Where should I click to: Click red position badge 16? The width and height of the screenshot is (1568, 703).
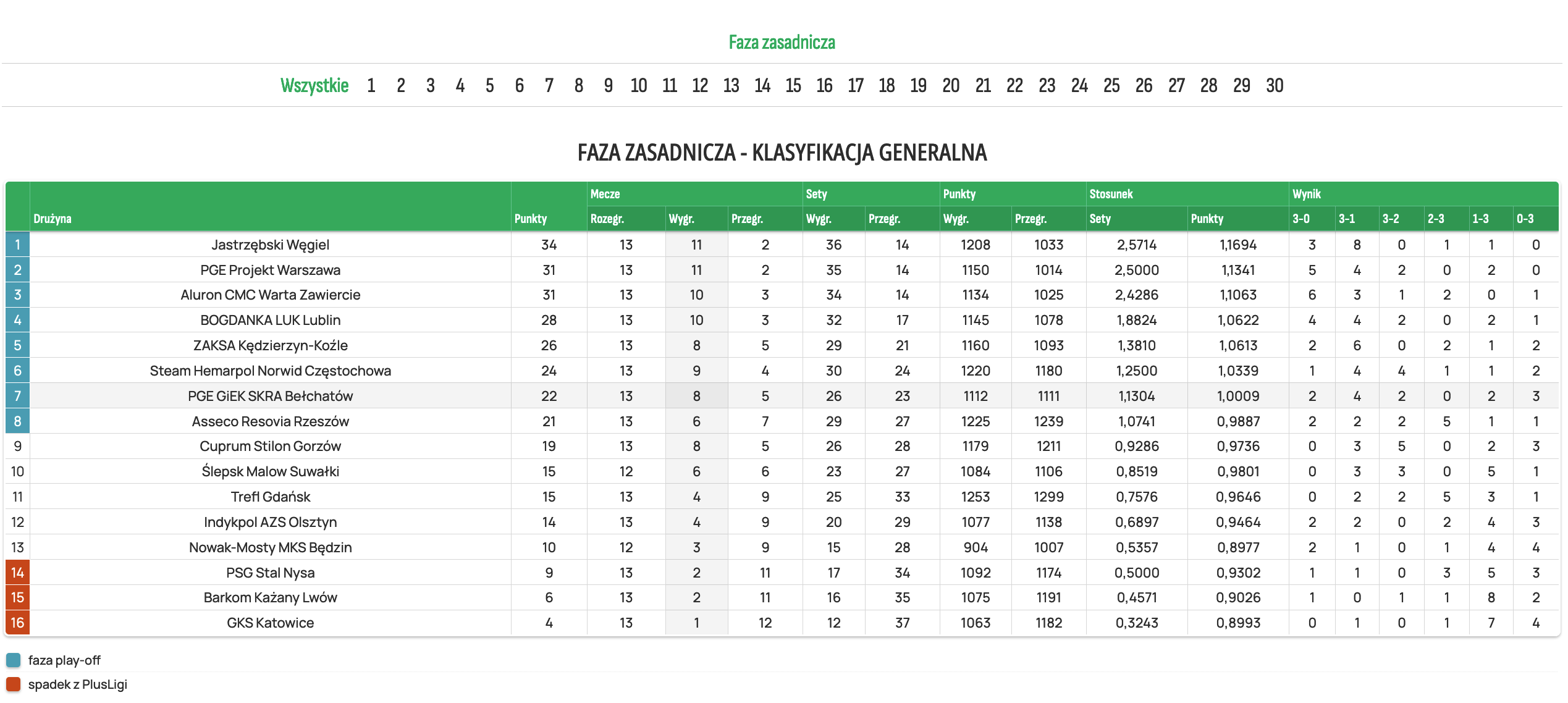coord(17,623)
